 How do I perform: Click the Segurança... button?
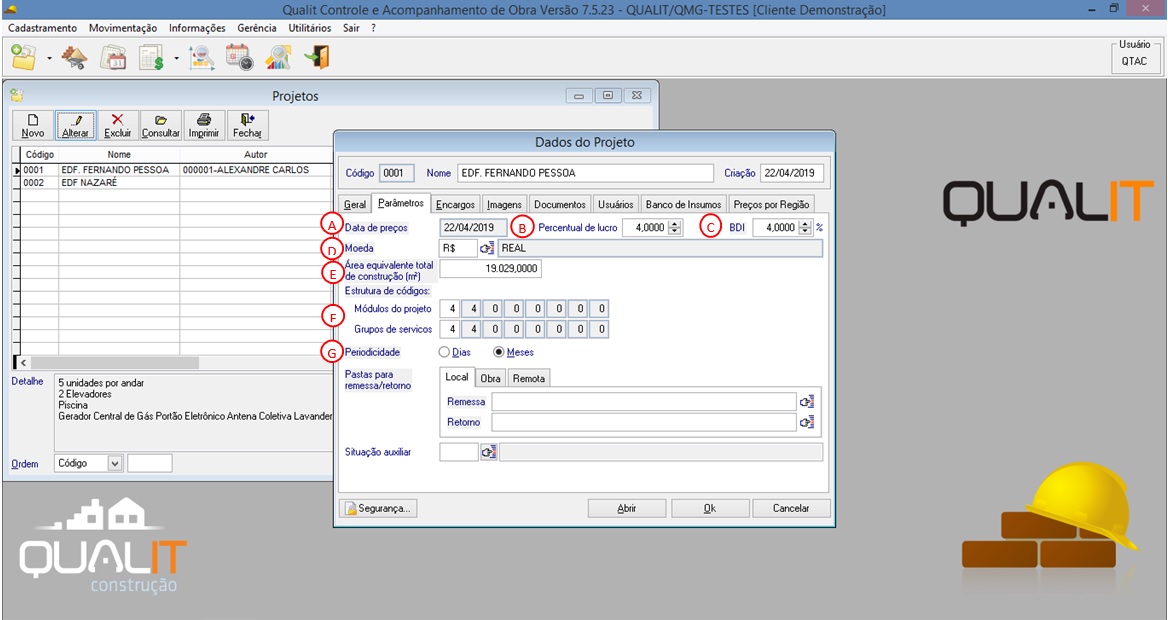(378, 508)
